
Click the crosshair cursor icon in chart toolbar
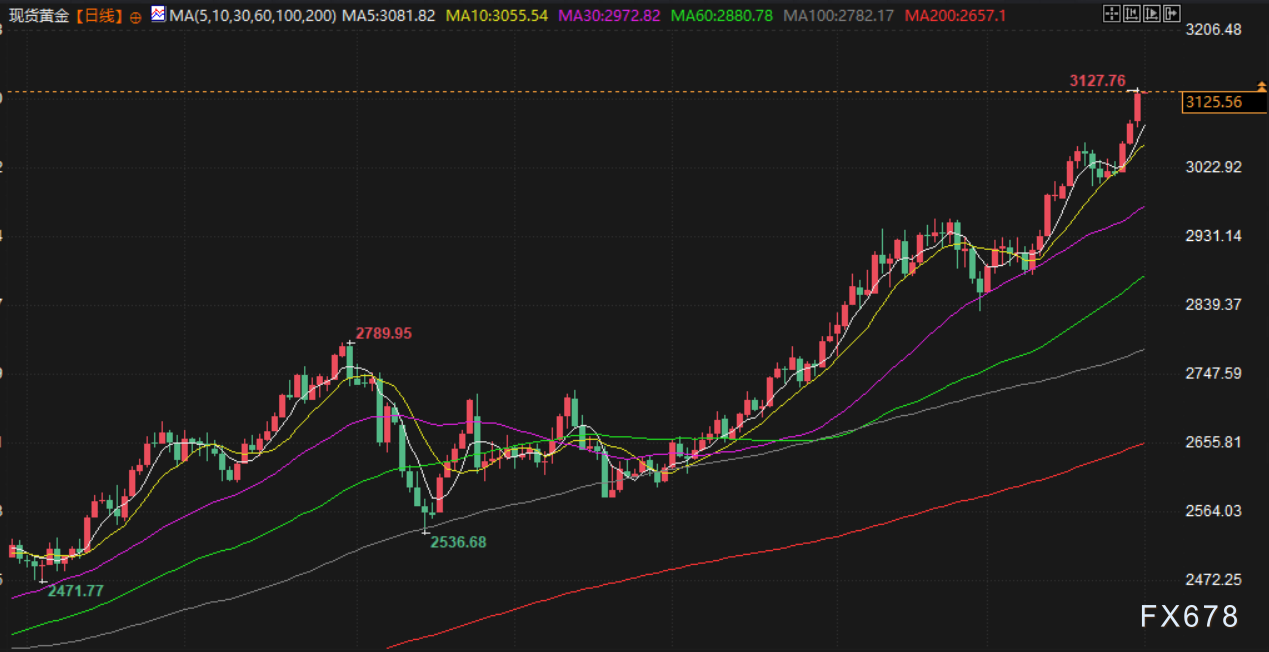point(1111,14)
